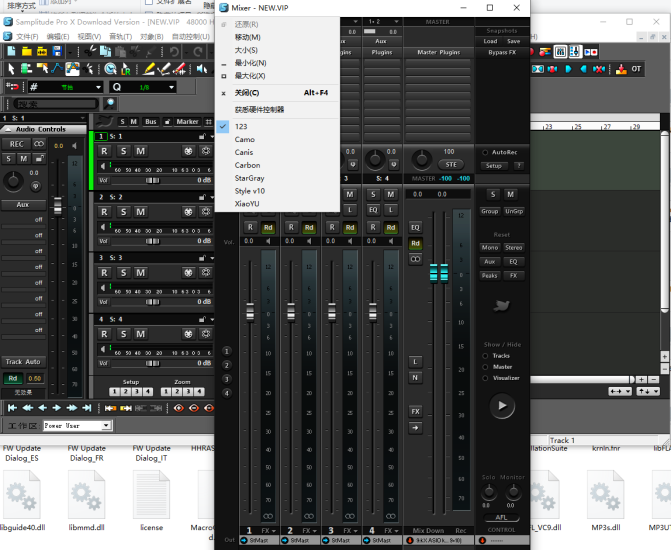
Task: Cut the selection with the scissors icon
Action: pos(90,52)
